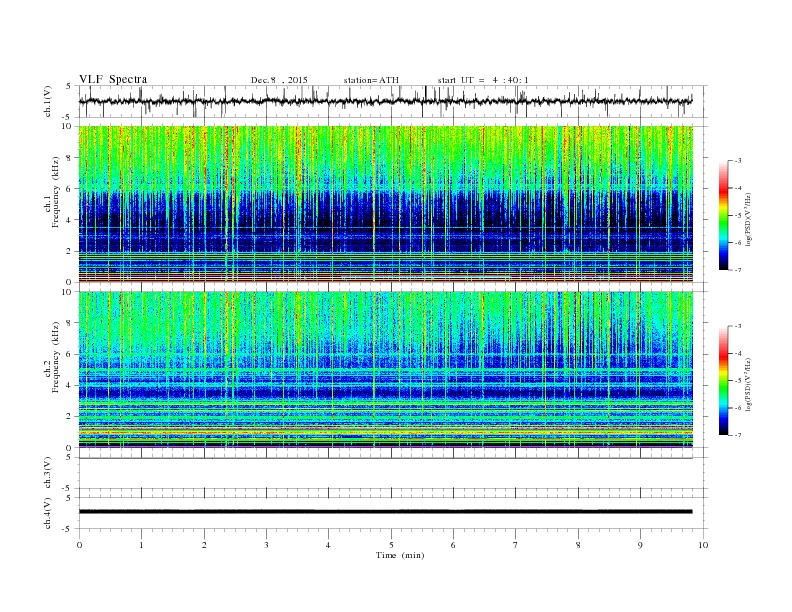Screen dimensions: 792x612
Task: Click the "2" kHz tick on ch.2 frequency axis
Action: (70, 416)
